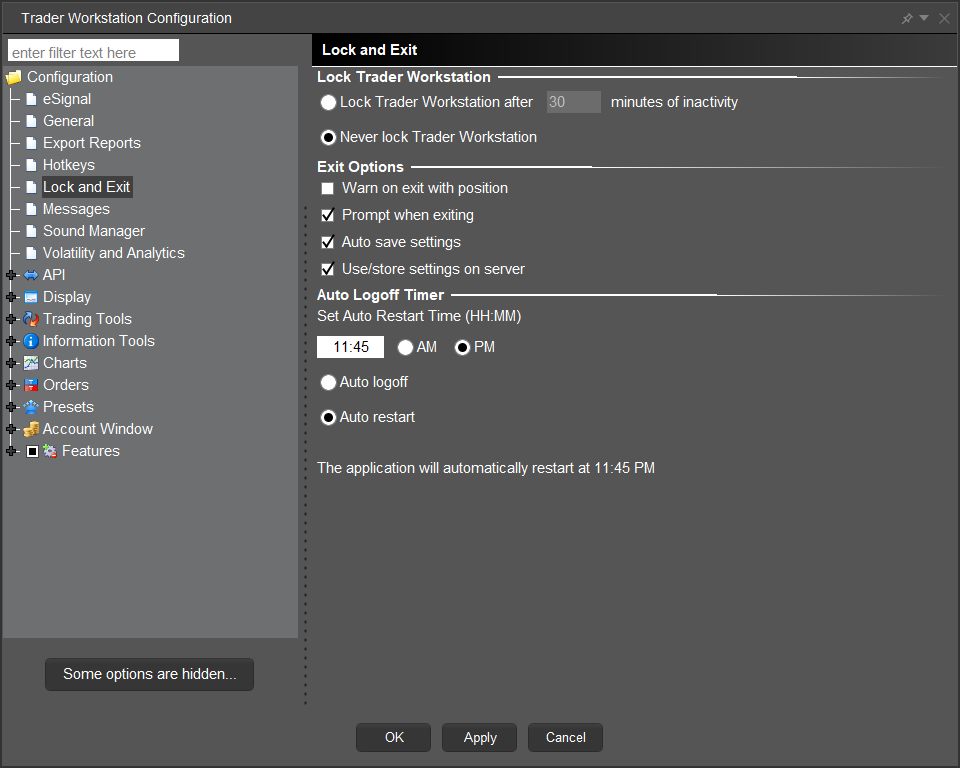Click the API arrows icon in tree

click(x=31, y=275)
